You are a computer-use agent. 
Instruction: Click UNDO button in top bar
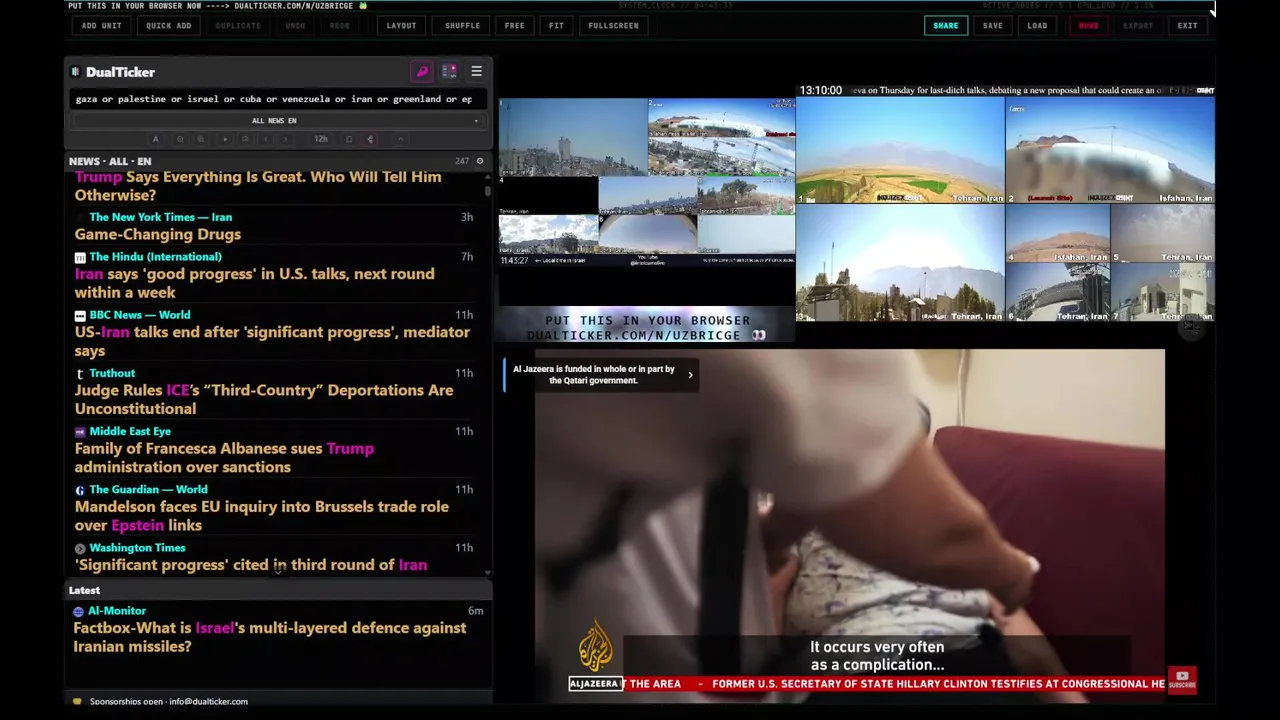pyautogui.click(x=295, y=26)
